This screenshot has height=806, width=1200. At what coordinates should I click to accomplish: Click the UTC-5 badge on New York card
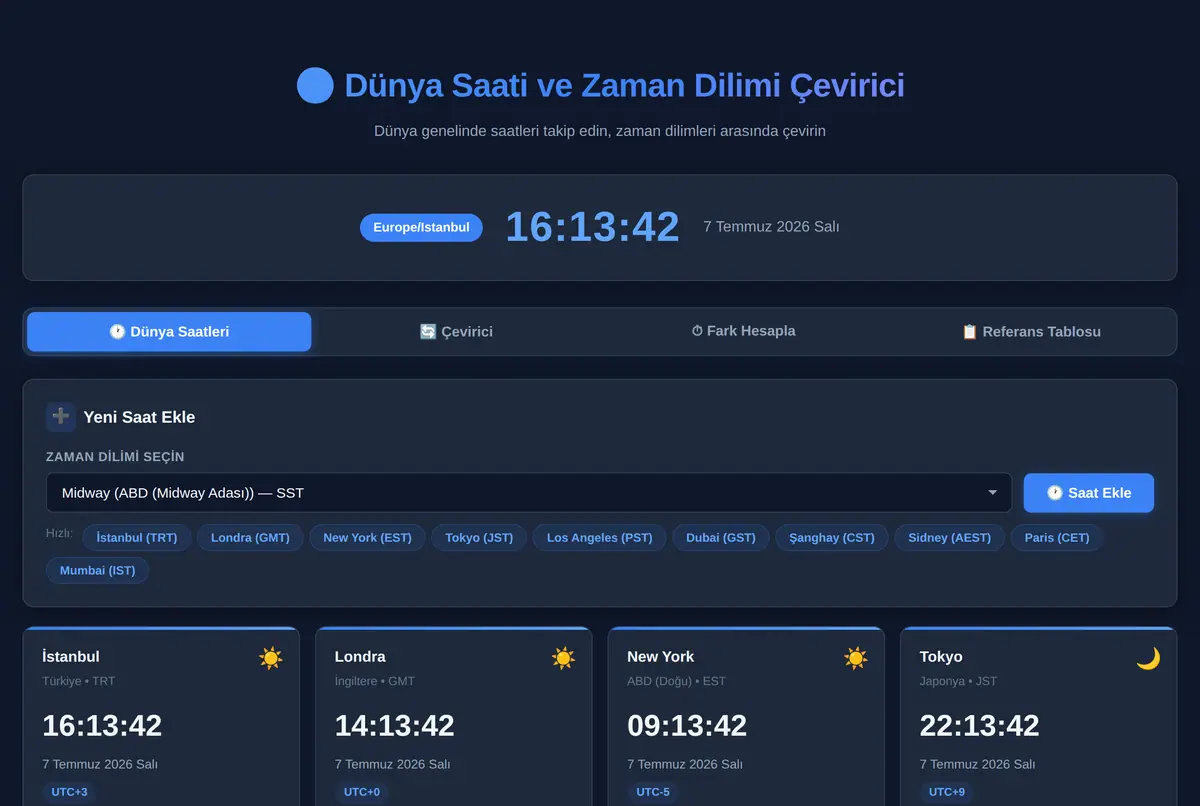point(653,792)
